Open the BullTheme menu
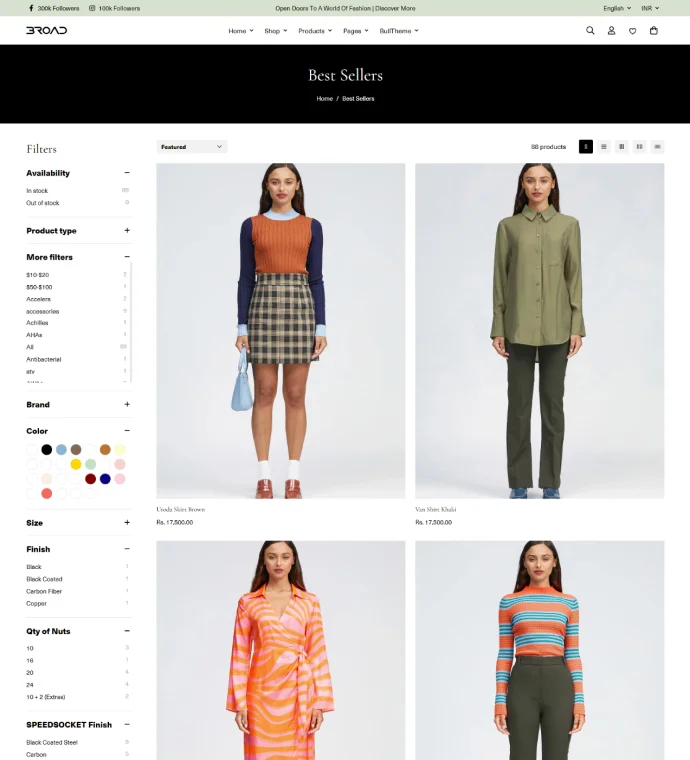The image size is (690, 760). pos(399,31)
